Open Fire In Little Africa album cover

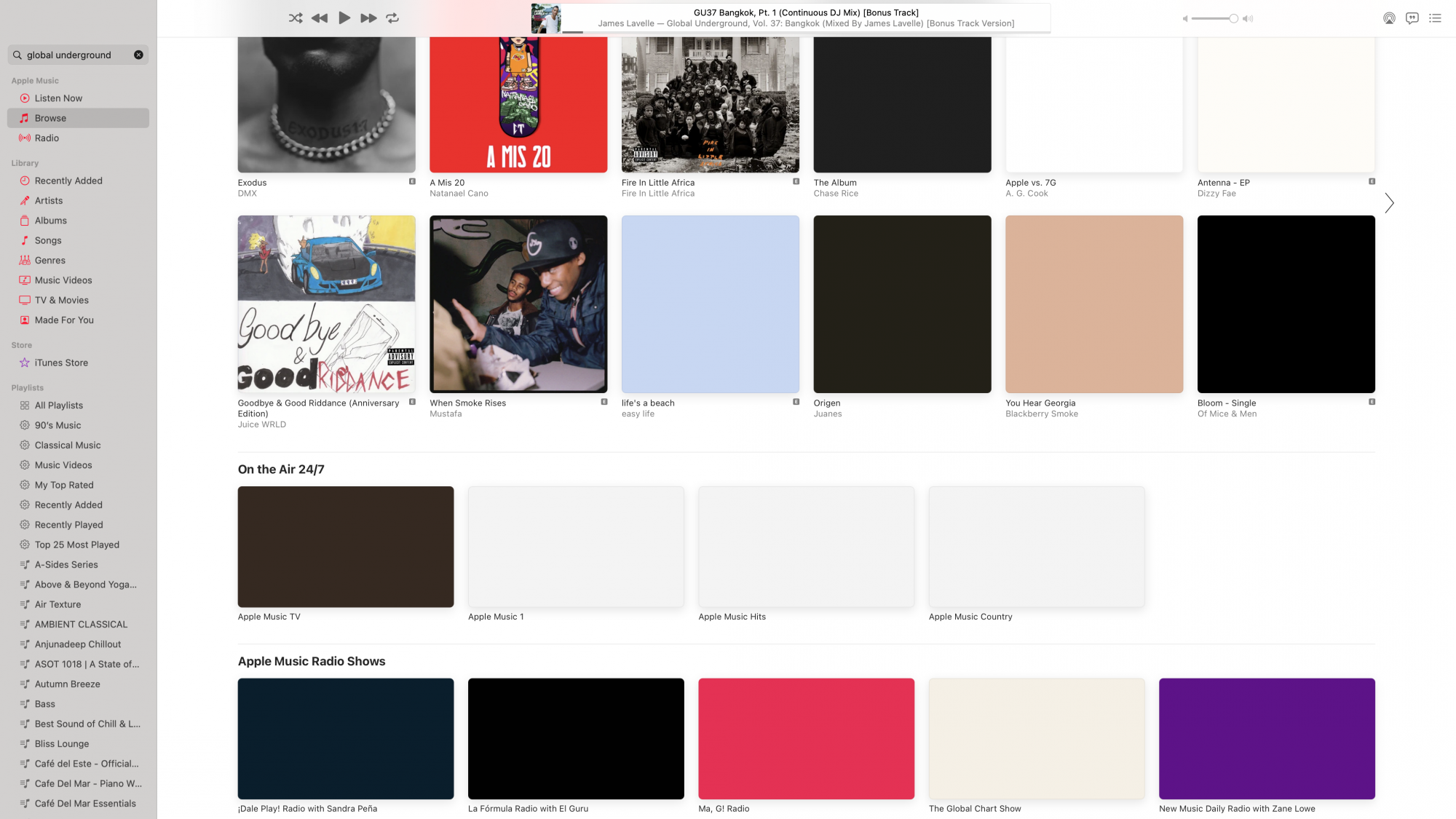[711, 105]
